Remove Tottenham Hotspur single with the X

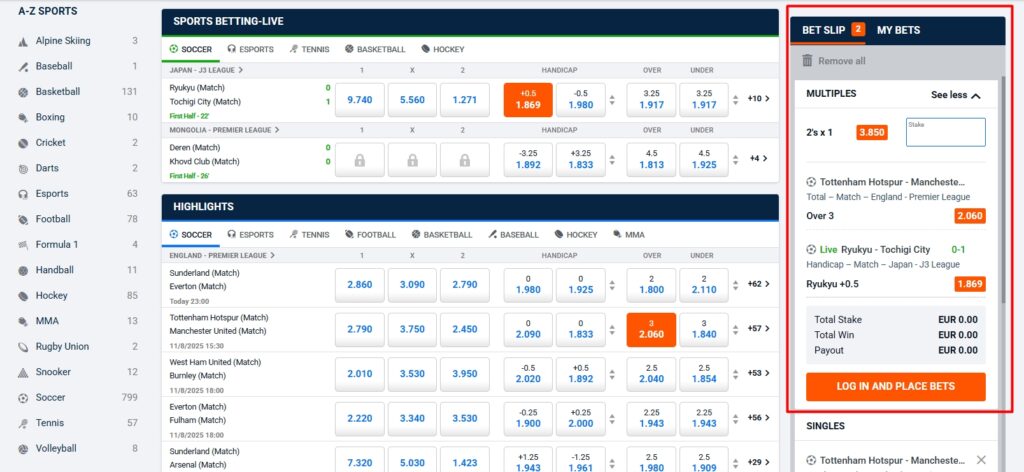coord(981,460)
